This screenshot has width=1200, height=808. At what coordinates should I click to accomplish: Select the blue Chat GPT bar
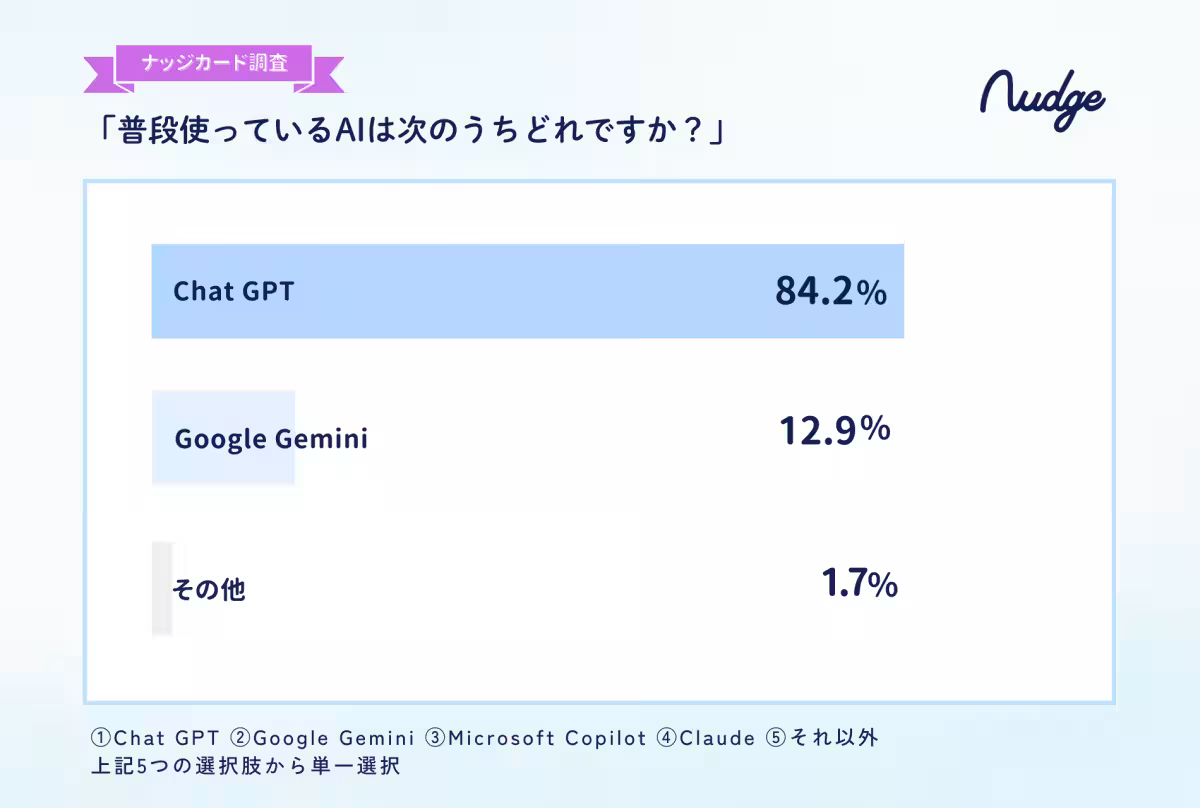tap(527, 291)
